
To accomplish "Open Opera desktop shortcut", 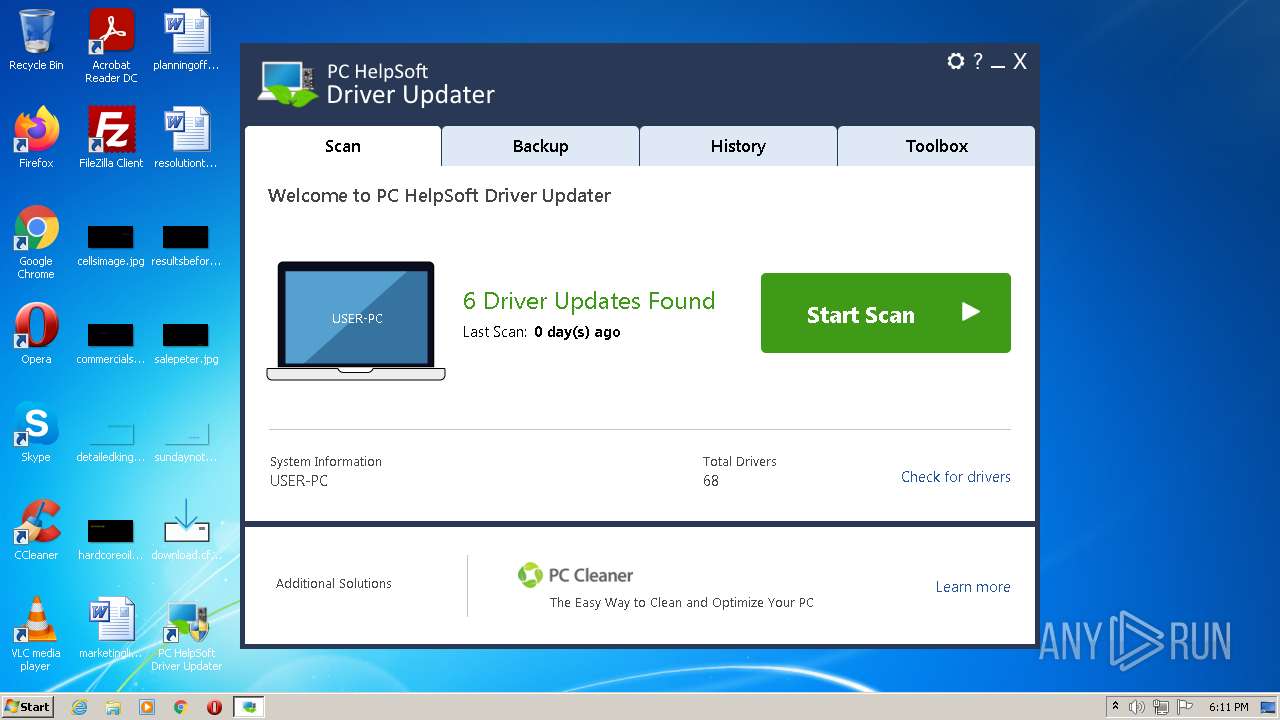I will click(36, 334).
